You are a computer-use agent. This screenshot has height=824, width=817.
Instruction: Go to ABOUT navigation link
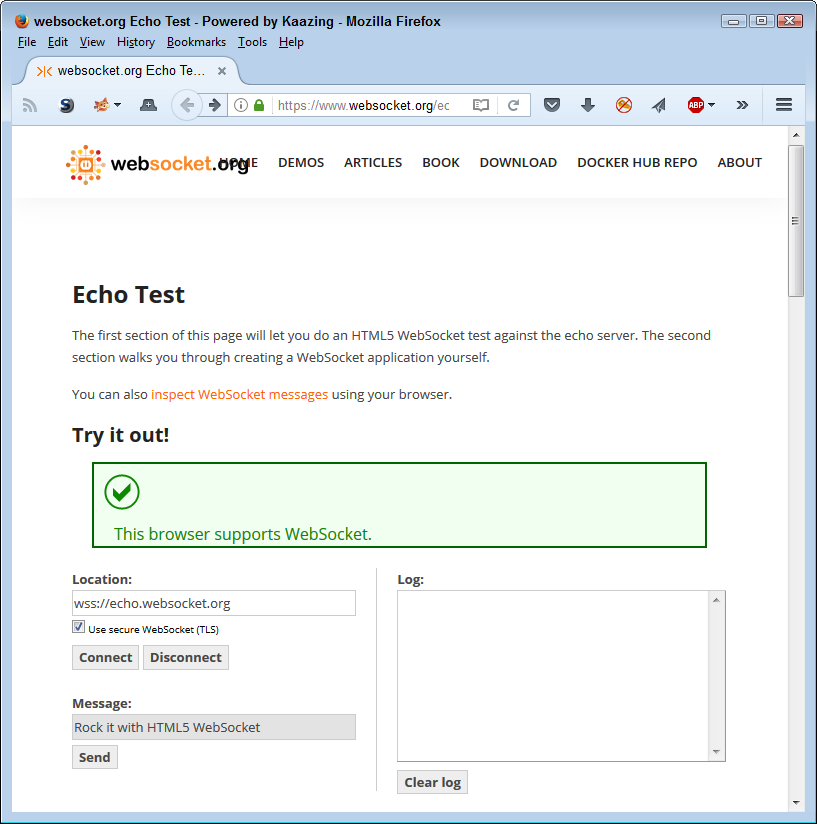pyautogui.click(x=739, y=163)
